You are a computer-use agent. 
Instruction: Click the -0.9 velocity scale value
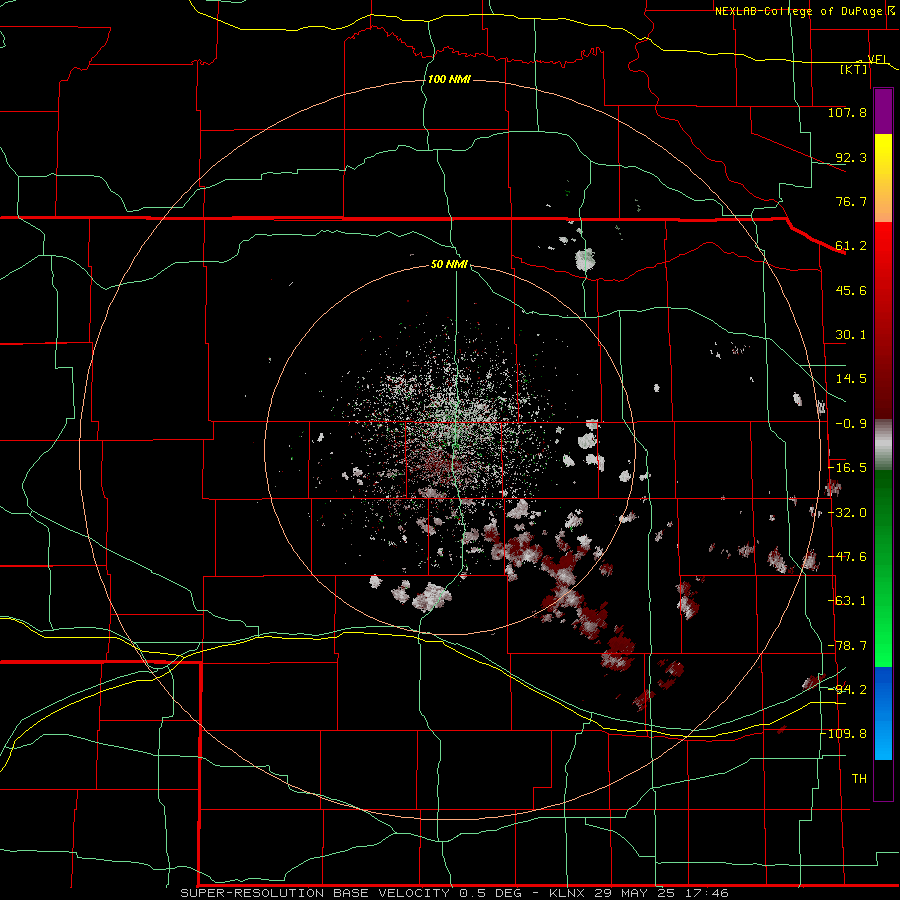tap(851, 424)
